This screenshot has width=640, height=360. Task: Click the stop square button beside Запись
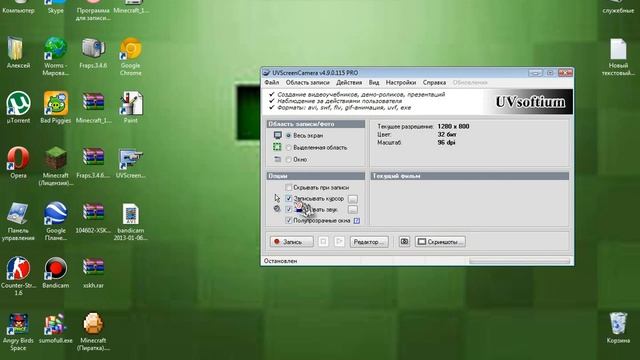tap(323, 242)
